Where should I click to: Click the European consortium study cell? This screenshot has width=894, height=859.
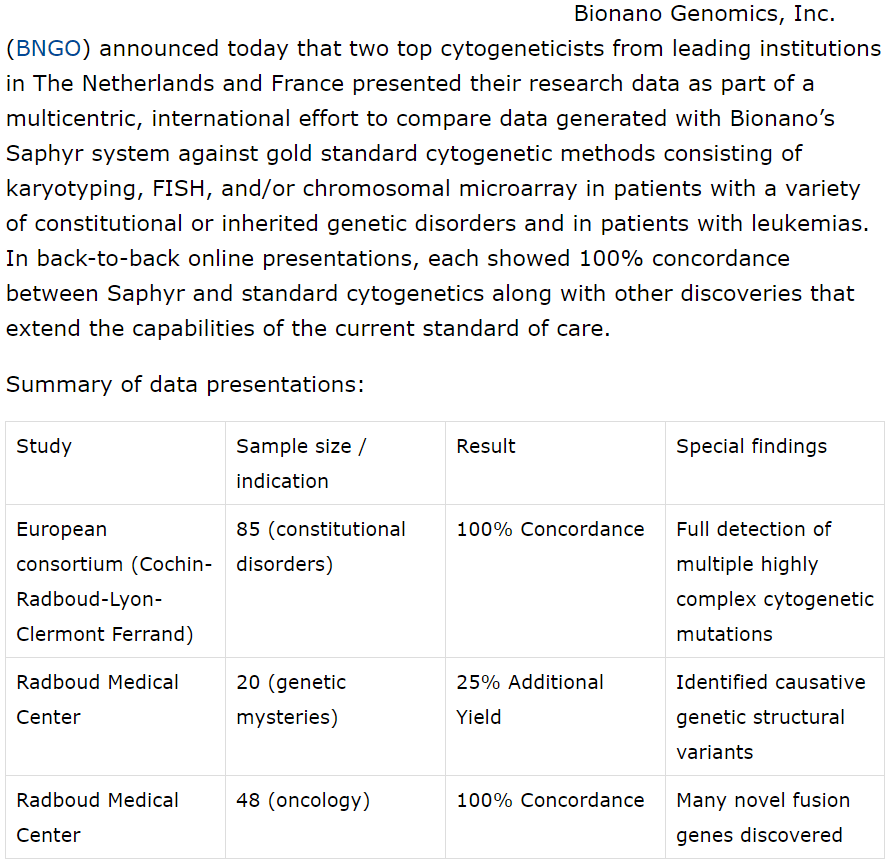pyautogui.click(x=114, y=581)
